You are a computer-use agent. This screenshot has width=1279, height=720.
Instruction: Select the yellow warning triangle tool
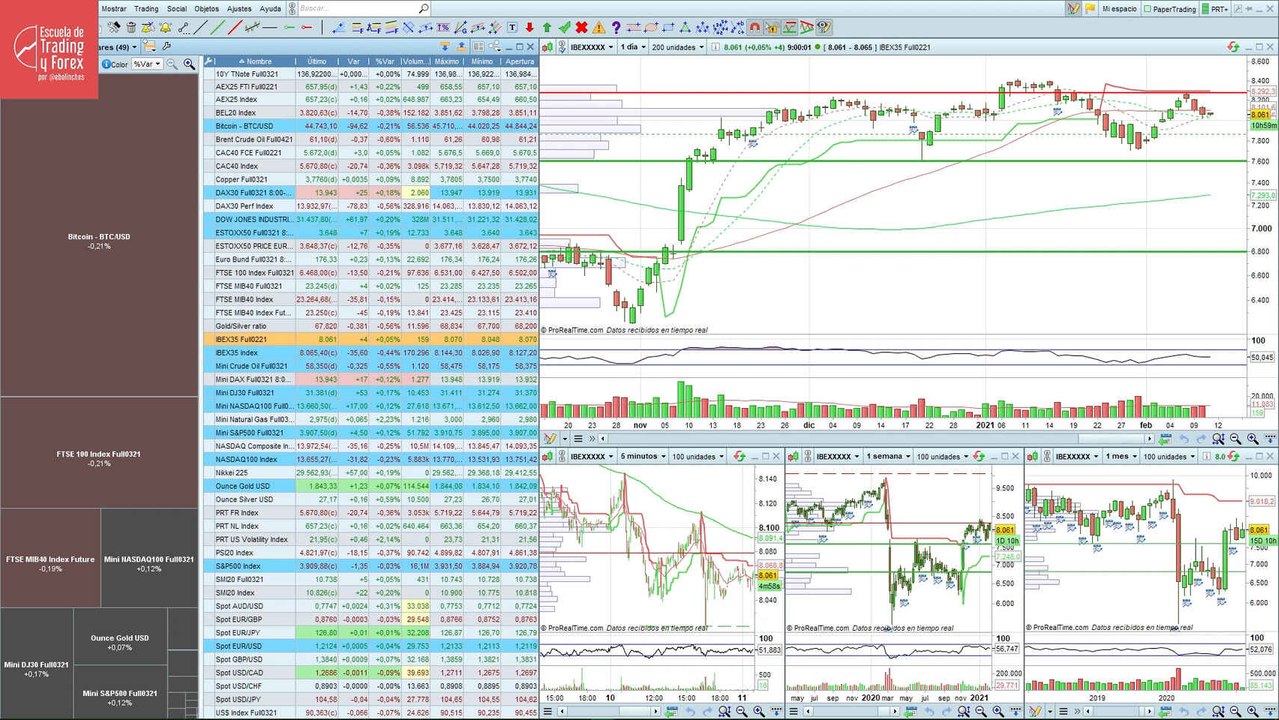pos(599,27)
